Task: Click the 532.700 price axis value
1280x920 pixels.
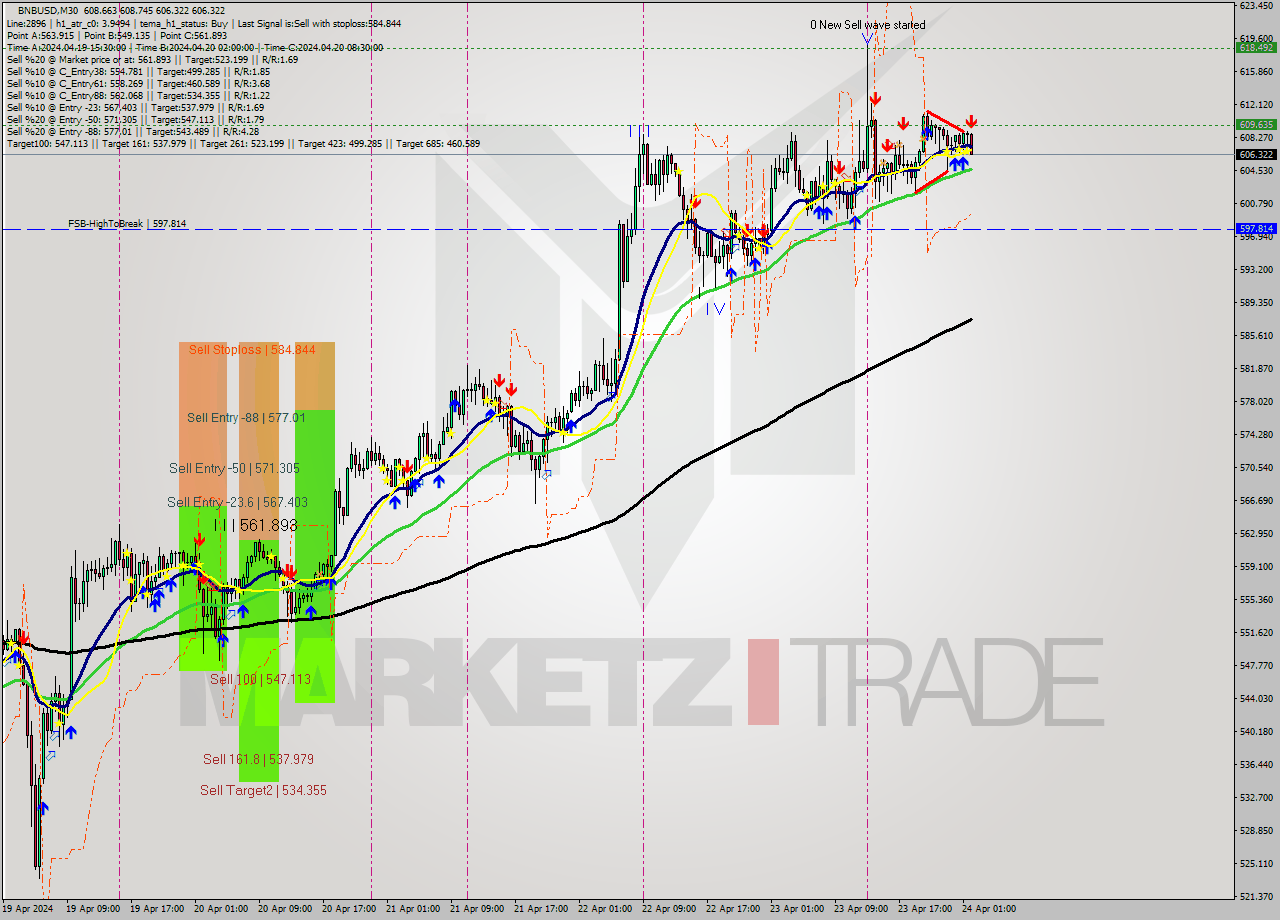Action: click(1256, 797)
